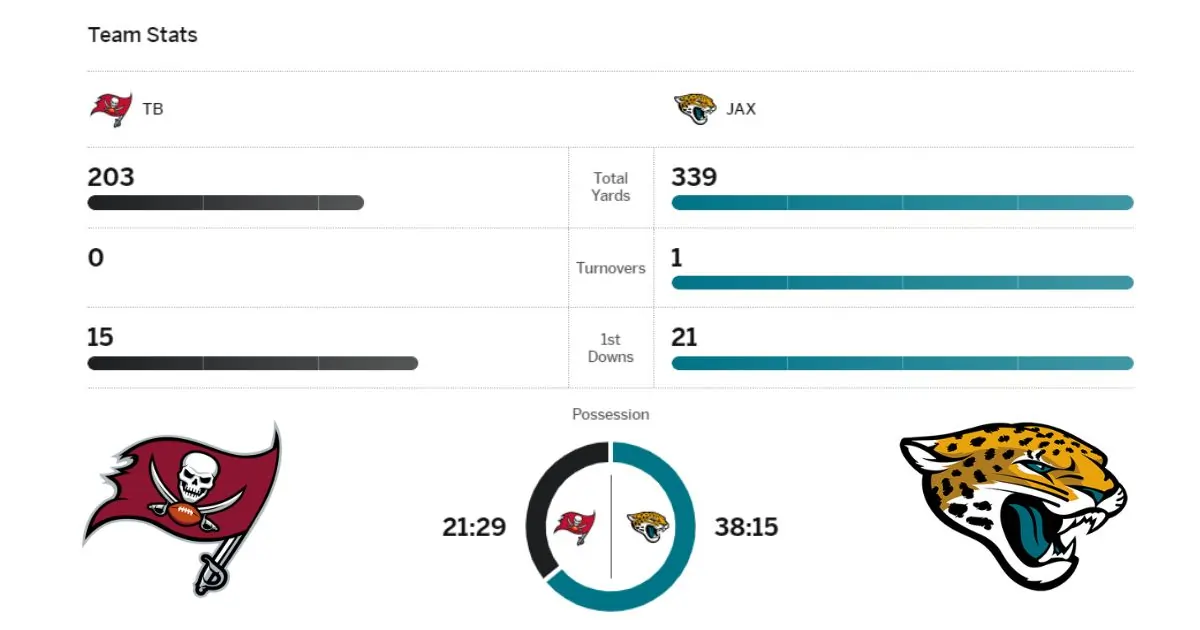
Task: Click the 1st Downs stat label
Action: pyautogui.click(x=611, y=348)
